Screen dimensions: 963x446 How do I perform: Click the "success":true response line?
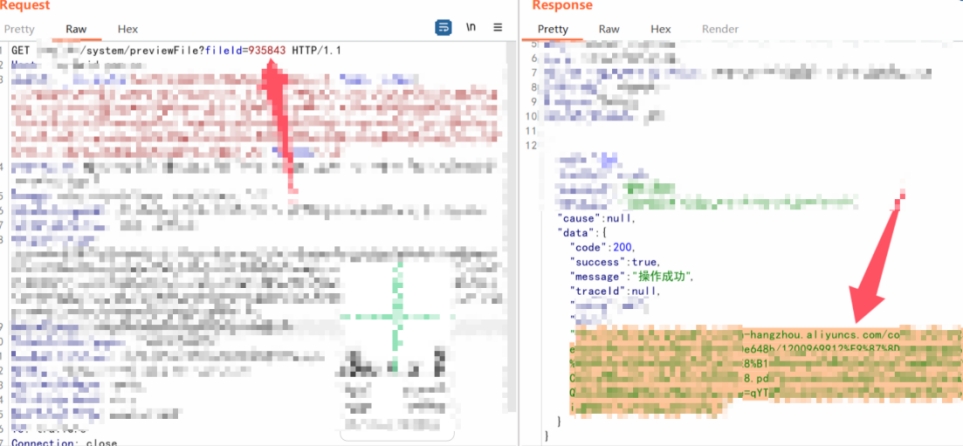click(x=616, y=261)
